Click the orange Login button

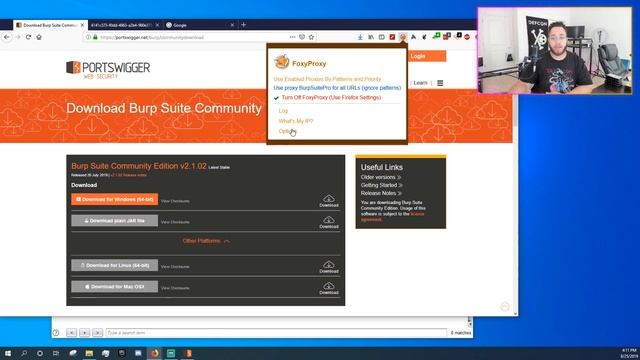point(427,56)
